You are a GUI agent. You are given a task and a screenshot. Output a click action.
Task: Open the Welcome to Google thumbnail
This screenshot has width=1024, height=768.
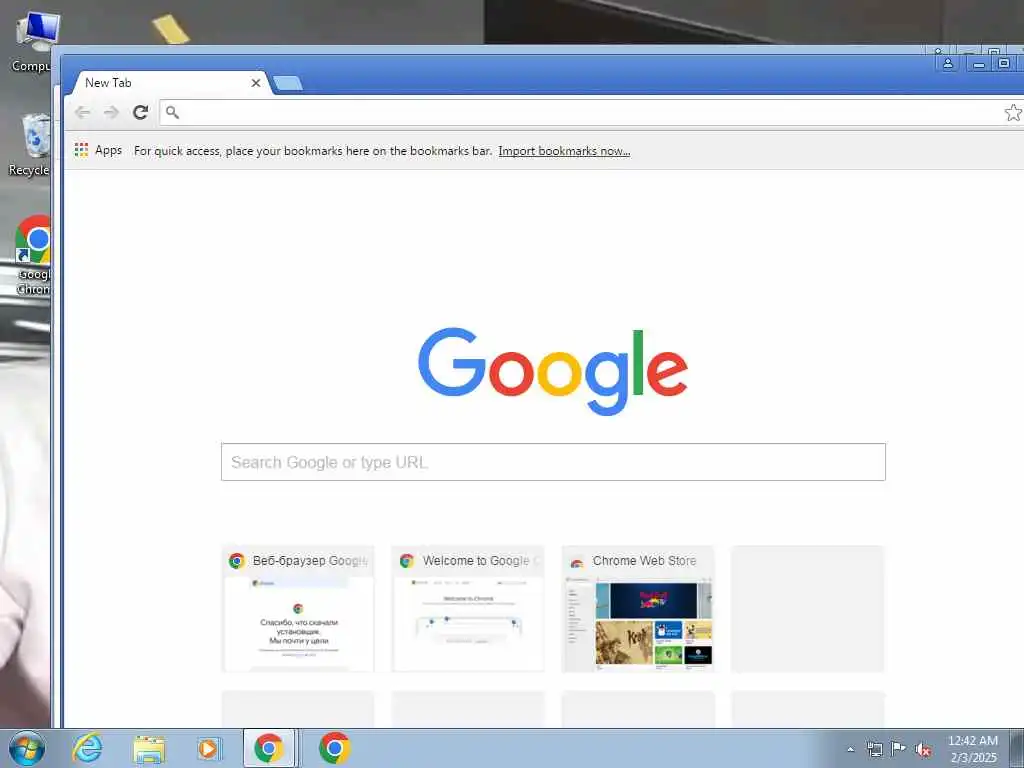[468, 609]
